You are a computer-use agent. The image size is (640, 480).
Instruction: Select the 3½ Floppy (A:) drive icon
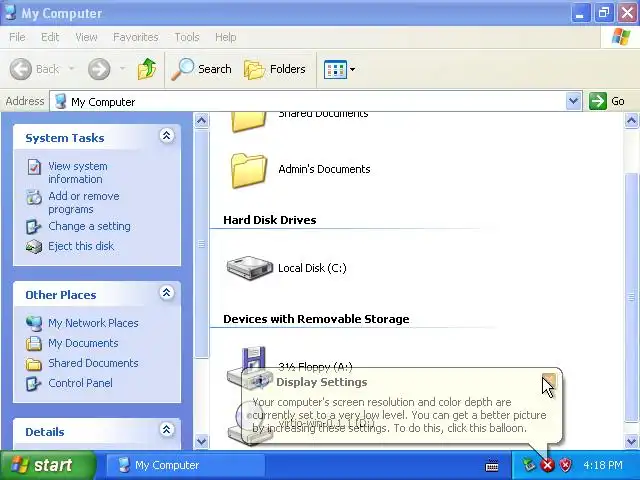point(250,366)
